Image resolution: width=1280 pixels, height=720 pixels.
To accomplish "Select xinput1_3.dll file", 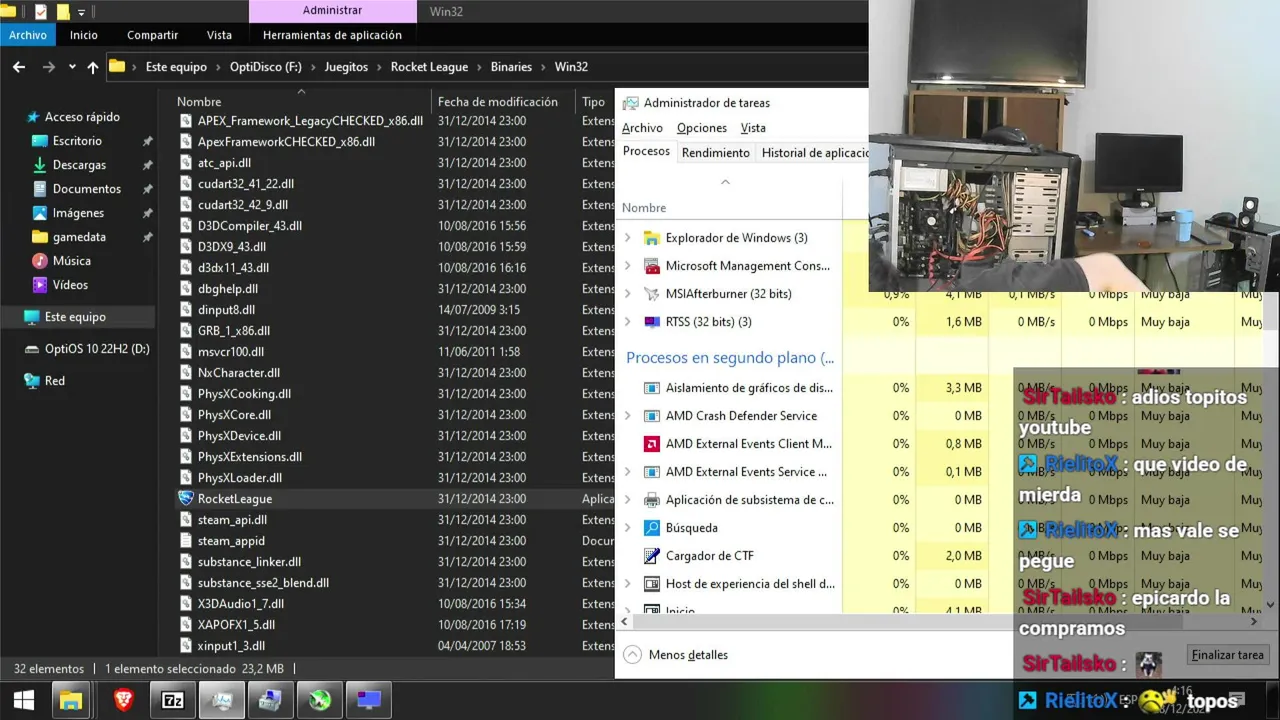I will pos(231,646).
